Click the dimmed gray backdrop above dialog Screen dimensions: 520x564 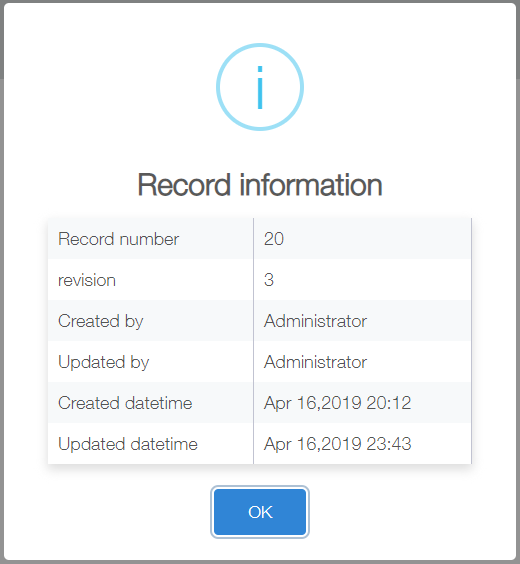[260, 1]
